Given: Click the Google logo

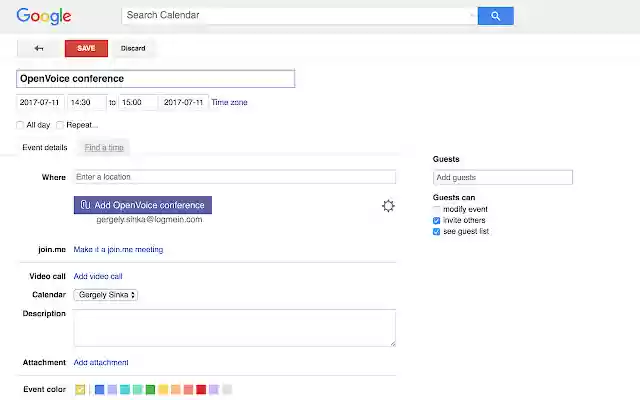Looking at the screenshot, I should [x=44, y=16].
